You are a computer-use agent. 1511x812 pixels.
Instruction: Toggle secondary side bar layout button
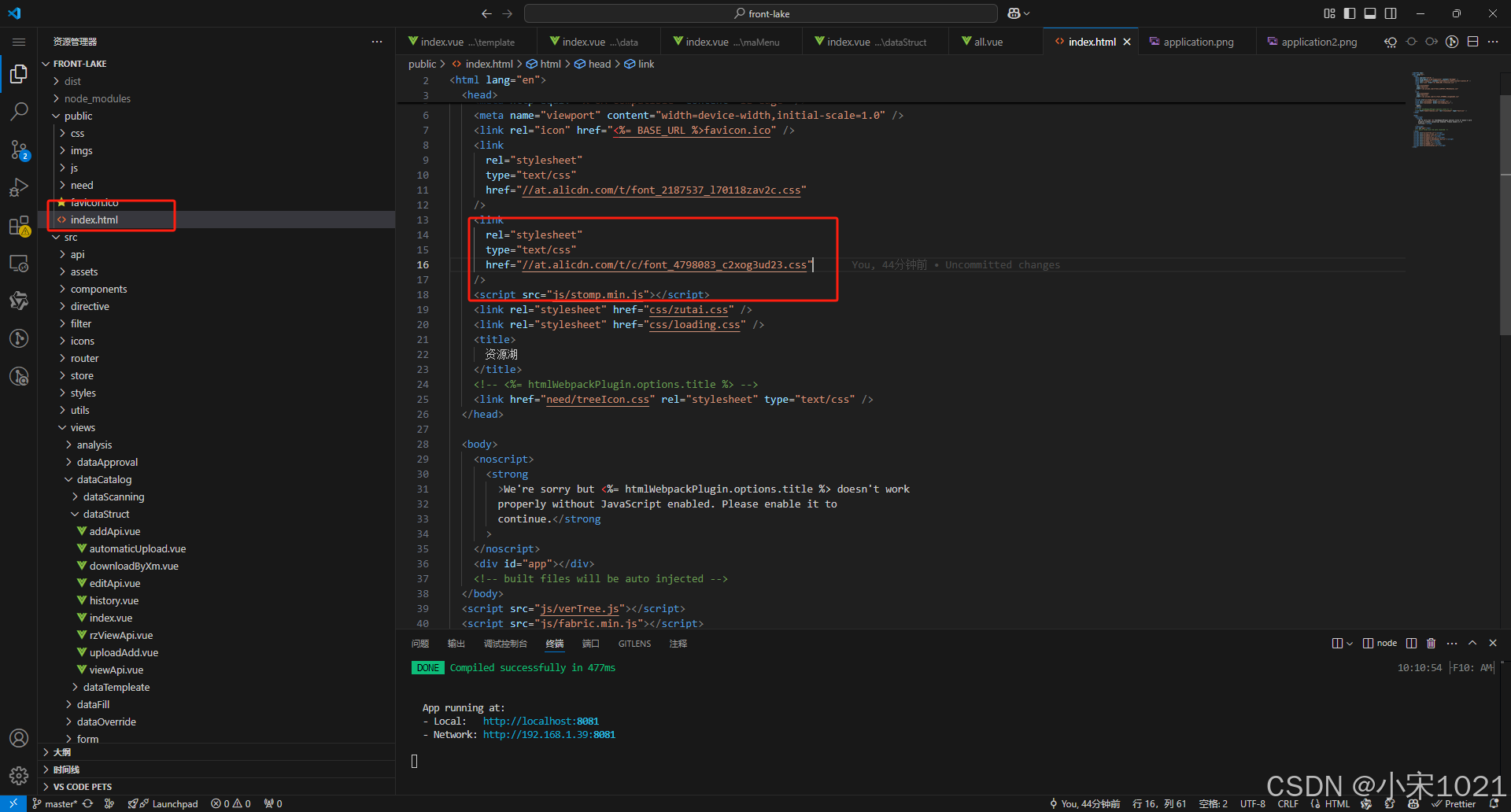pos(1391,13)
